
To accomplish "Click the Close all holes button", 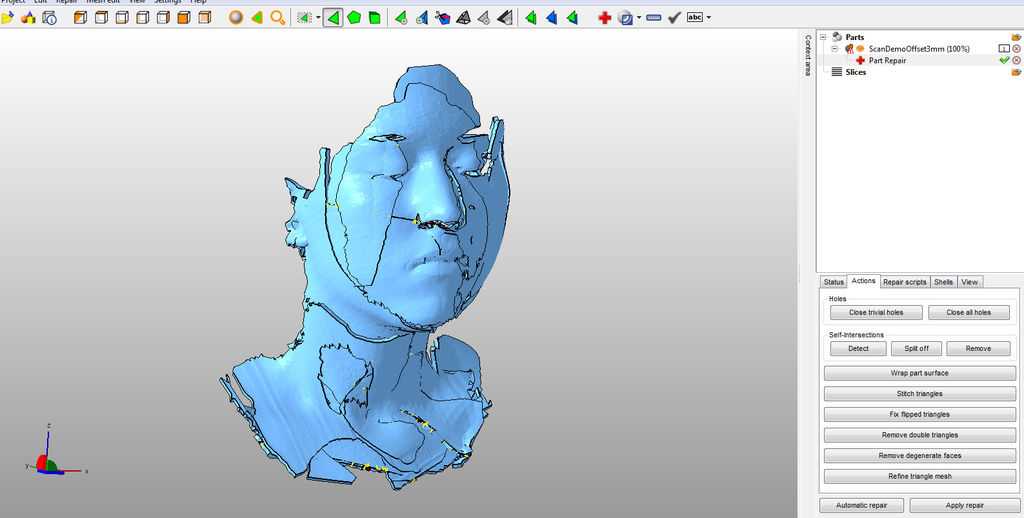I will (x=968, y=312).
